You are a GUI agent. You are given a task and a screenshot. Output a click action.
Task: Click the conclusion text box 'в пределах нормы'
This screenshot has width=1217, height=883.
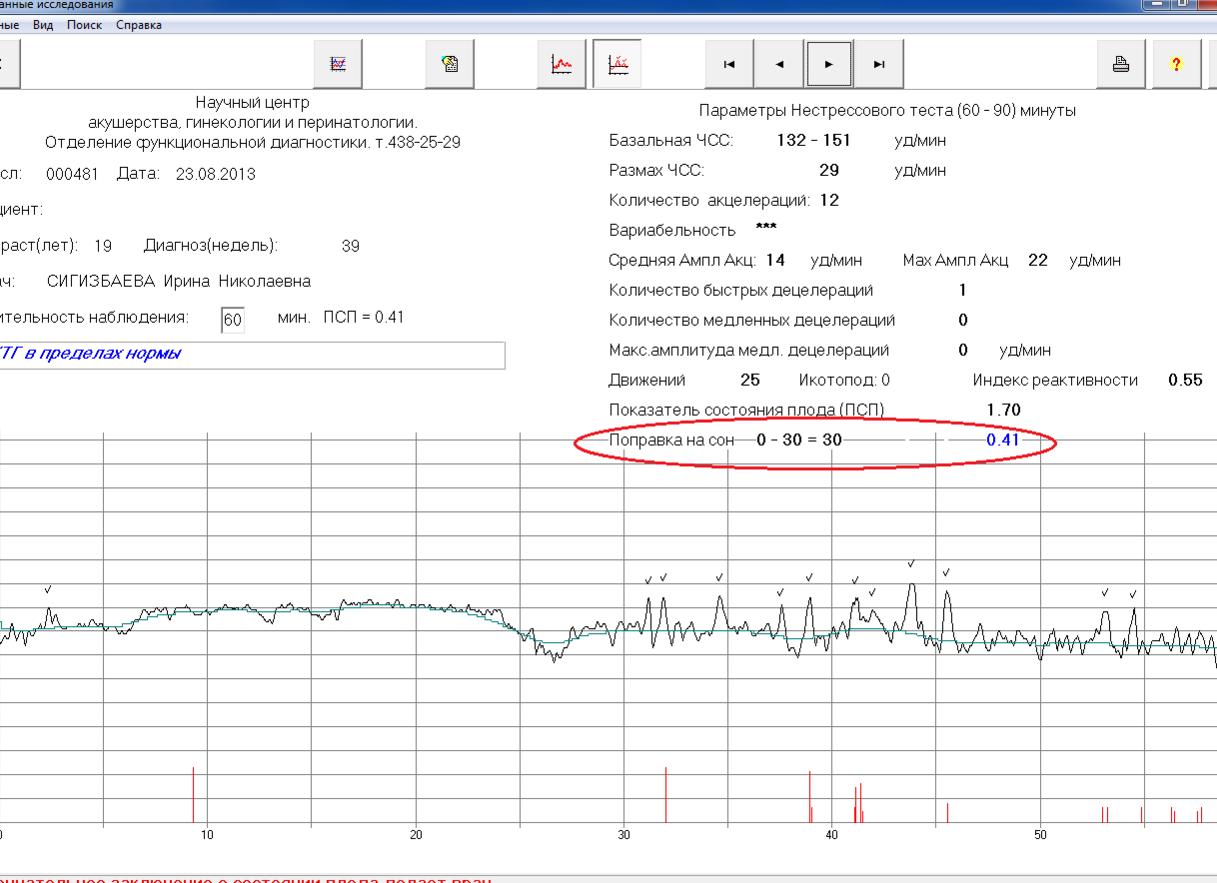pos(250,355)
